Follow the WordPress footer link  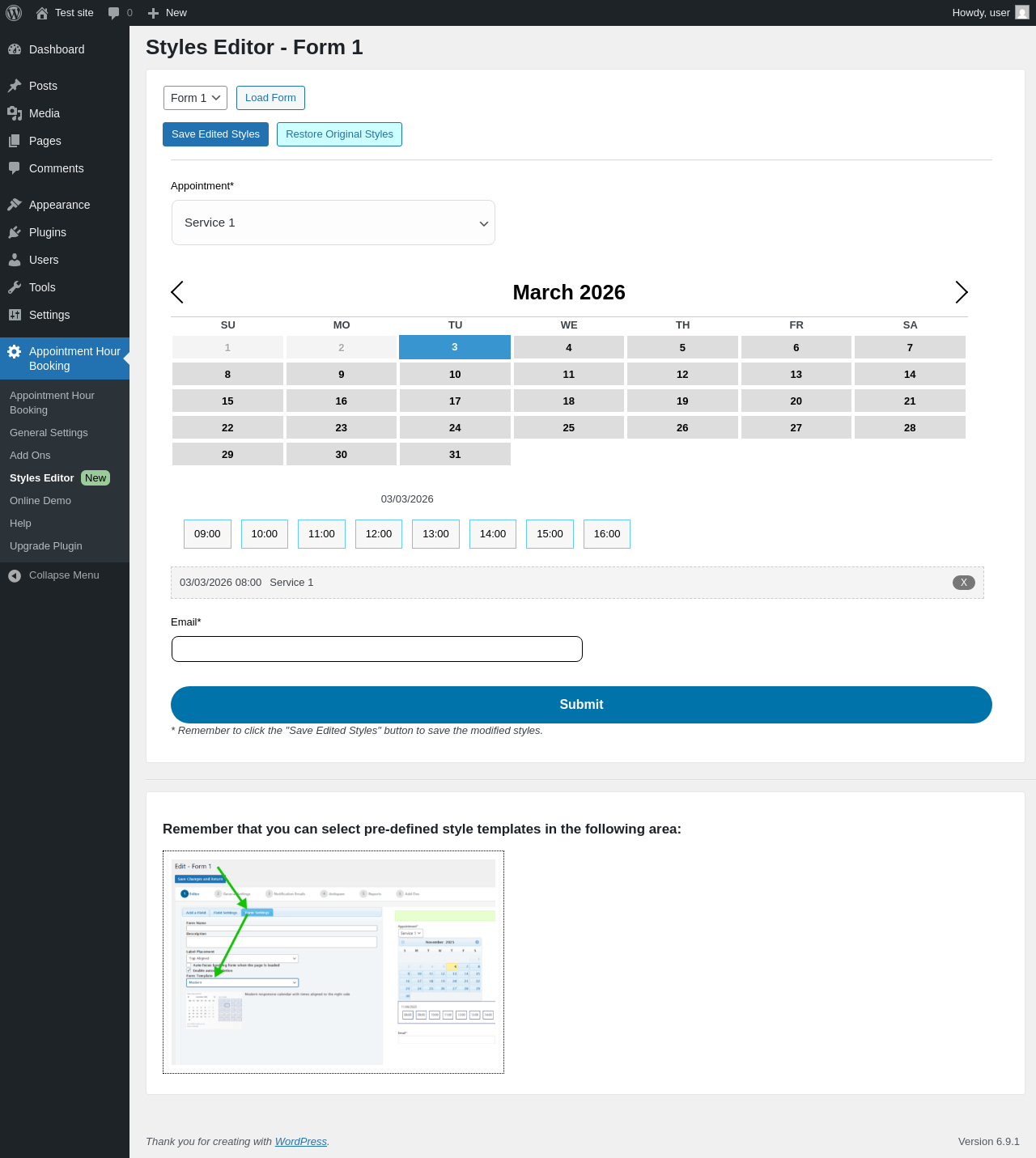coord(301,1142)
